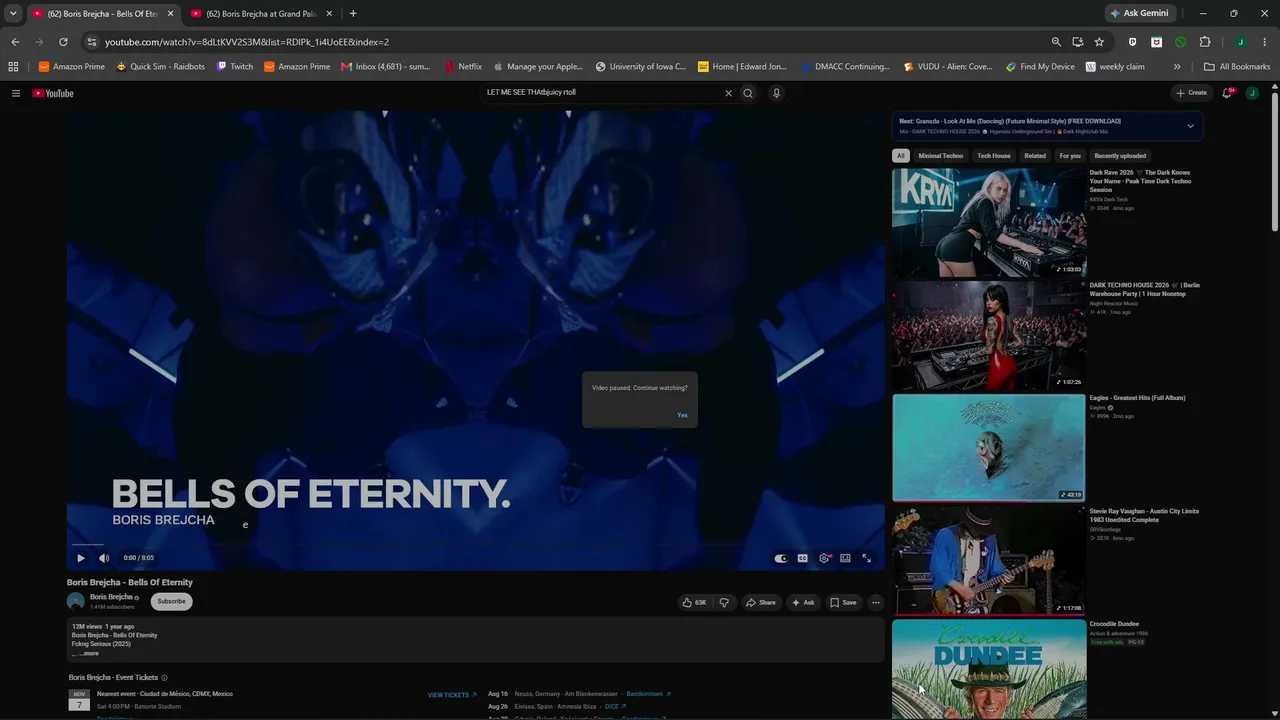The width and height of the screenshot is (1280, 720).
Task: Open the Netflix bookmark
Action: 463,67
